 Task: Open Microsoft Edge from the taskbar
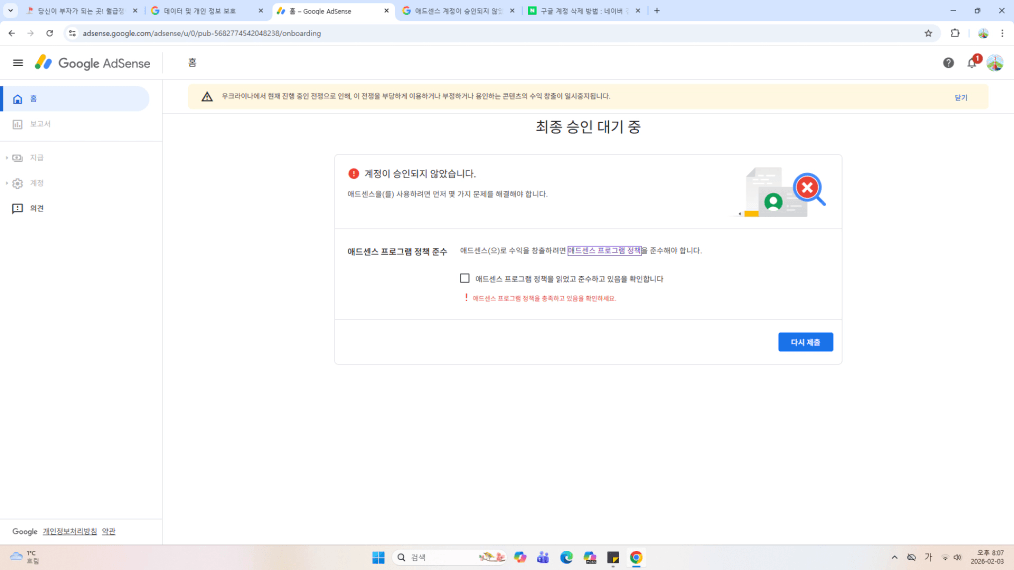pos(566,557)
